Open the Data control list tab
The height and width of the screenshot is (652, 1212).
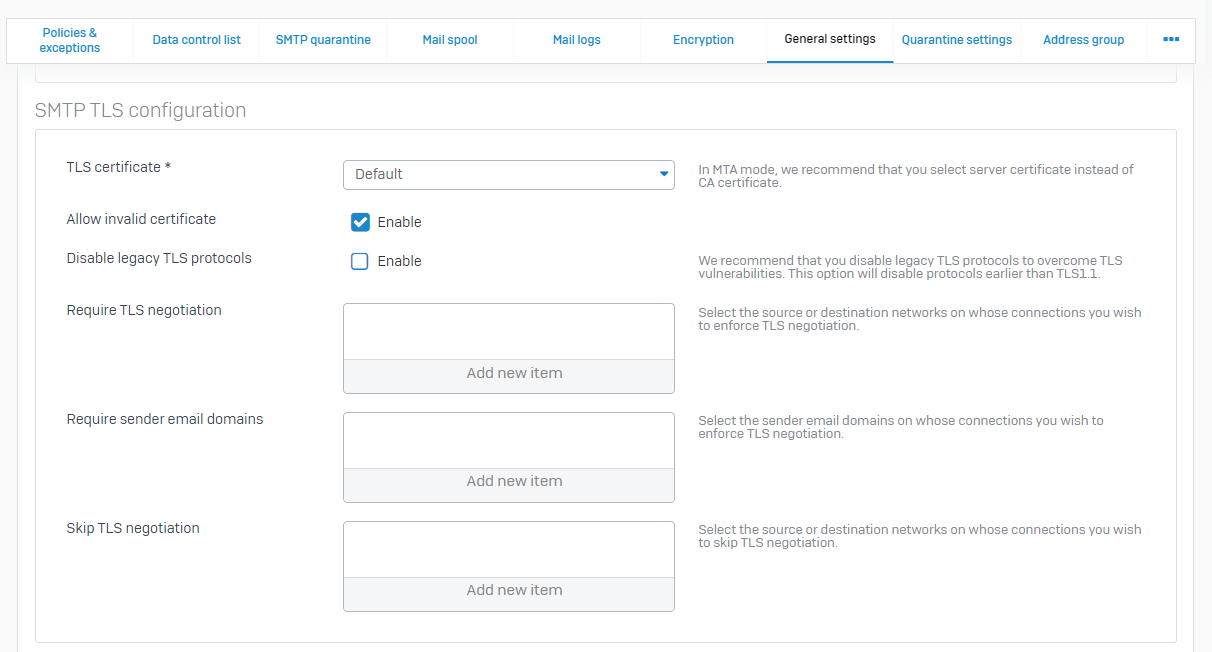tap(196, 40)
